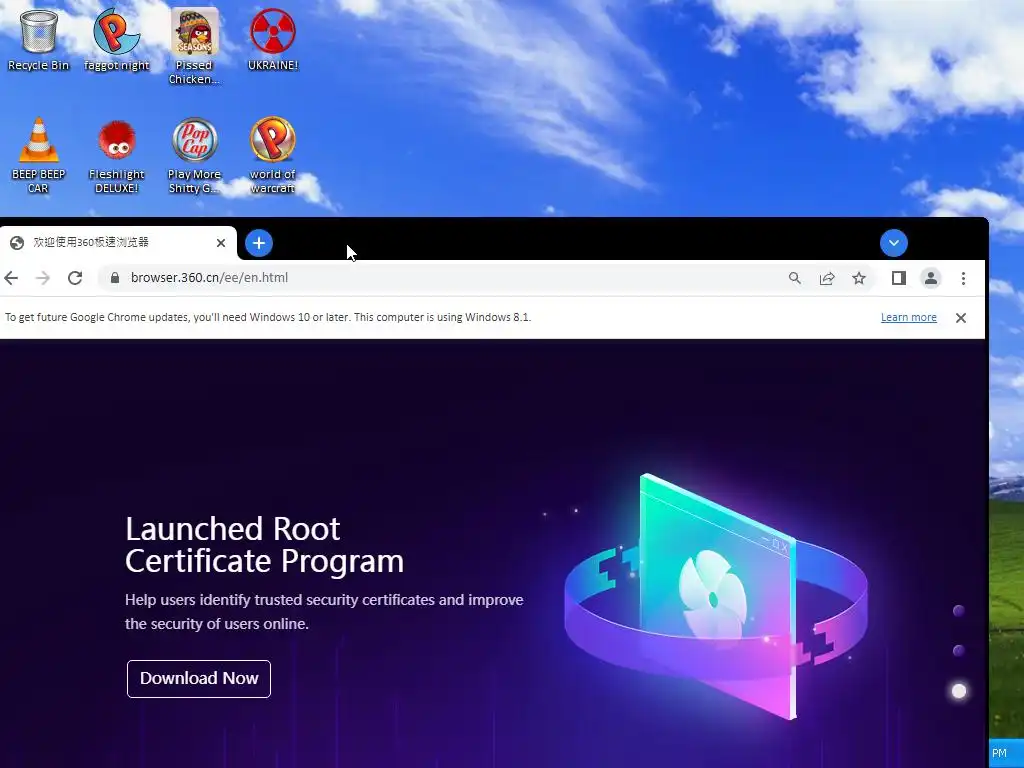Image resolution: width=1024 pixels, height=768 pixels.
Task: Bookmark this page with the star icon
Action: pos(859,278)
